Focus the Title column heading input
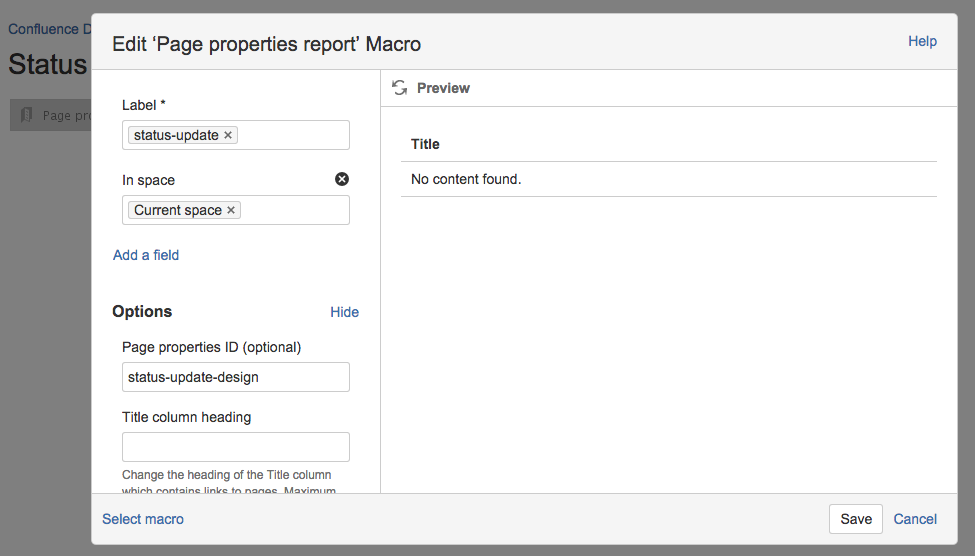Image resolution: width=975 pixels, height=556 pixels. point(236,447)
